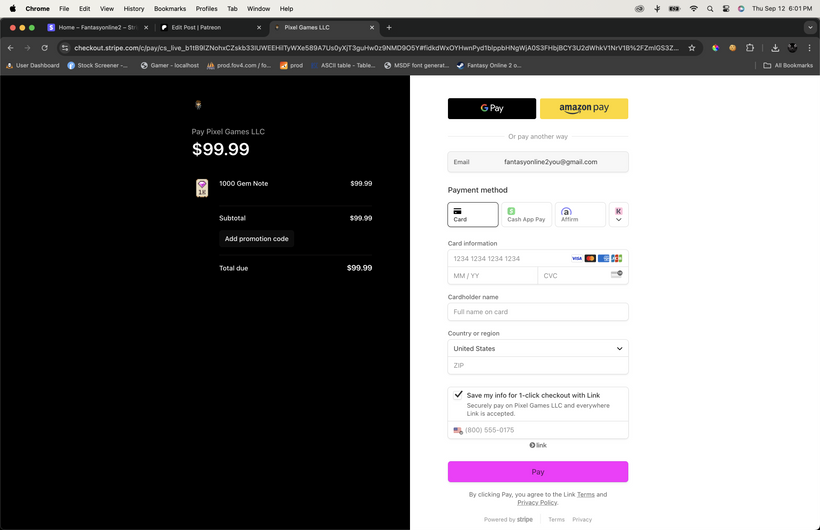Open Spotlight search in menu bar
The height and width of the screenshot is (530, 820).
(710, 9)
